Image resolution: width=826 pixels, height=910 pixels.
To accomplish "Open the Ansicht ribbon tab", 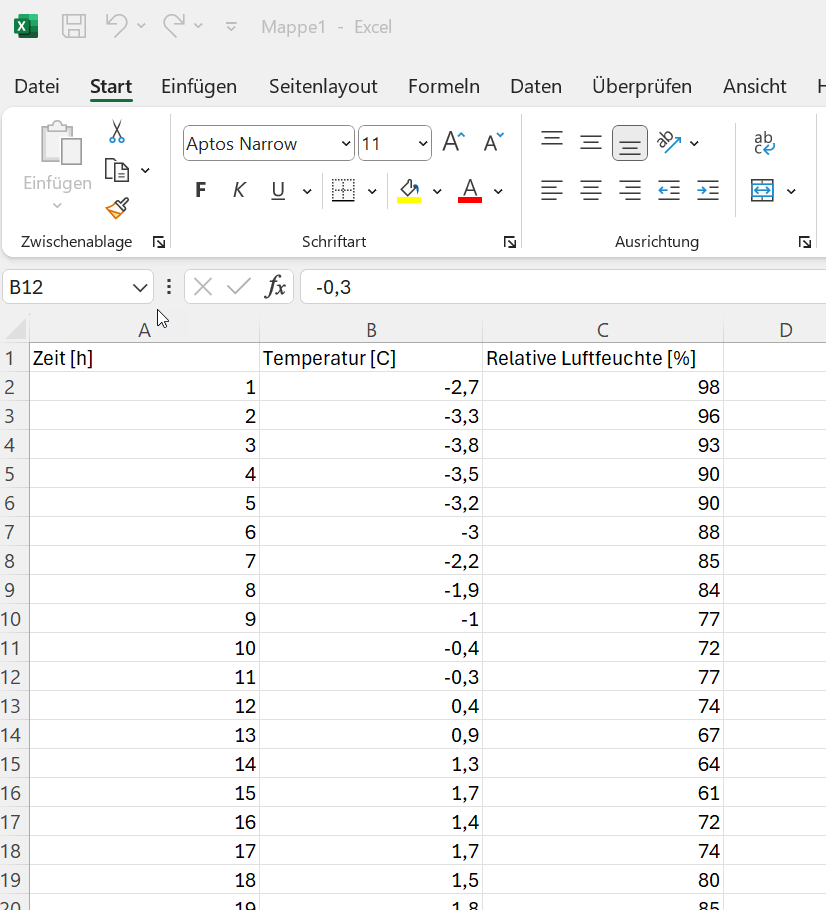I will pos(755,86).
